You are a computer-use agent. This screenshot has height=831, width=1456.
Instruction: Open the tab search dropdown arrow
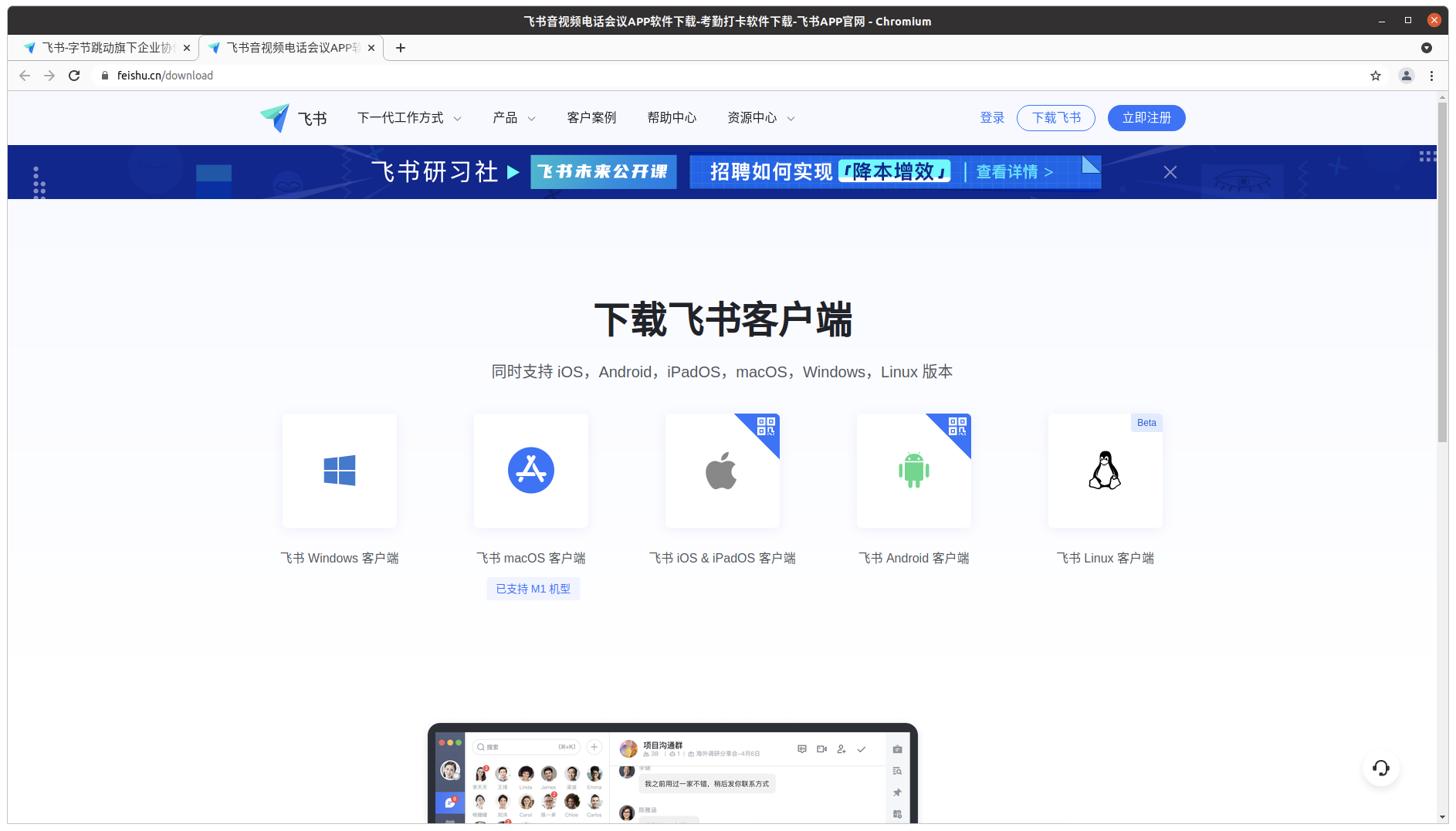[x=1427, y=48]
